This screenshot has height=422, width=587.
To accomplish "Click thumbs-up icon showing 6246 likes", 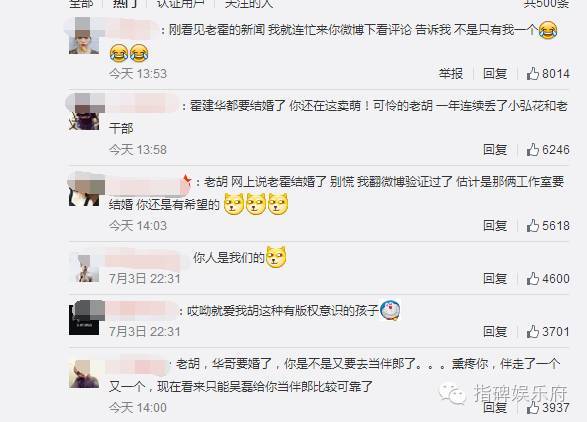I will click(x=533, y=150).
